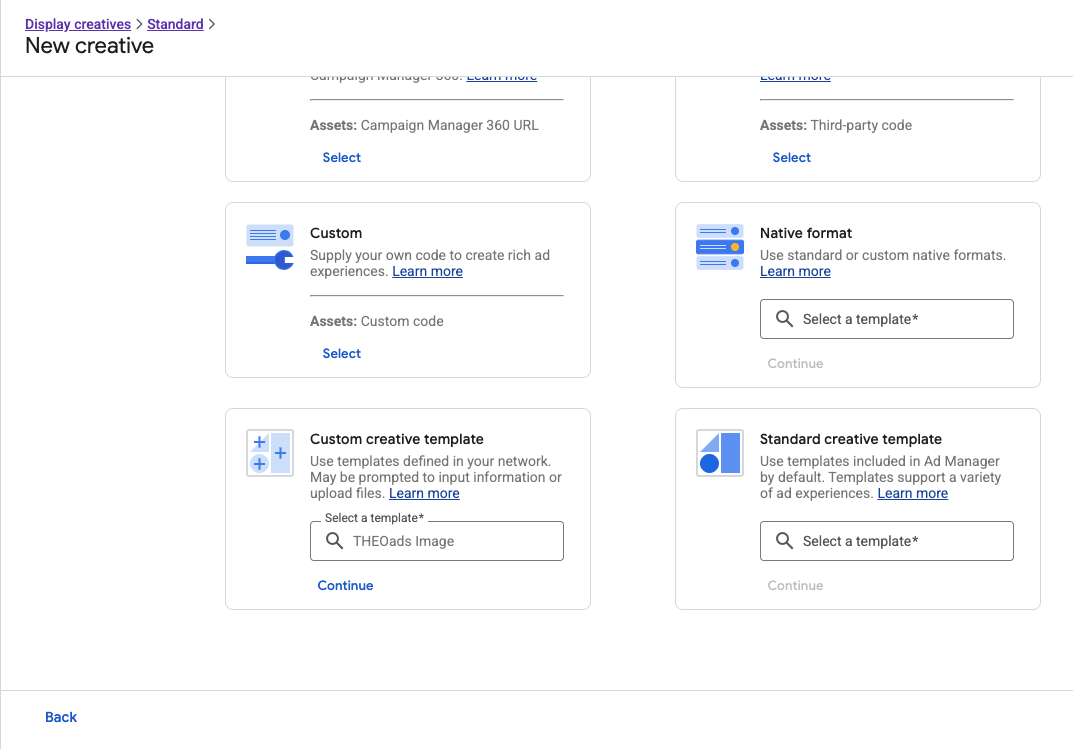Screen dimensions: 1073x749
Task: Click the Custom creative template icon
Action: (x=269, y=453)
